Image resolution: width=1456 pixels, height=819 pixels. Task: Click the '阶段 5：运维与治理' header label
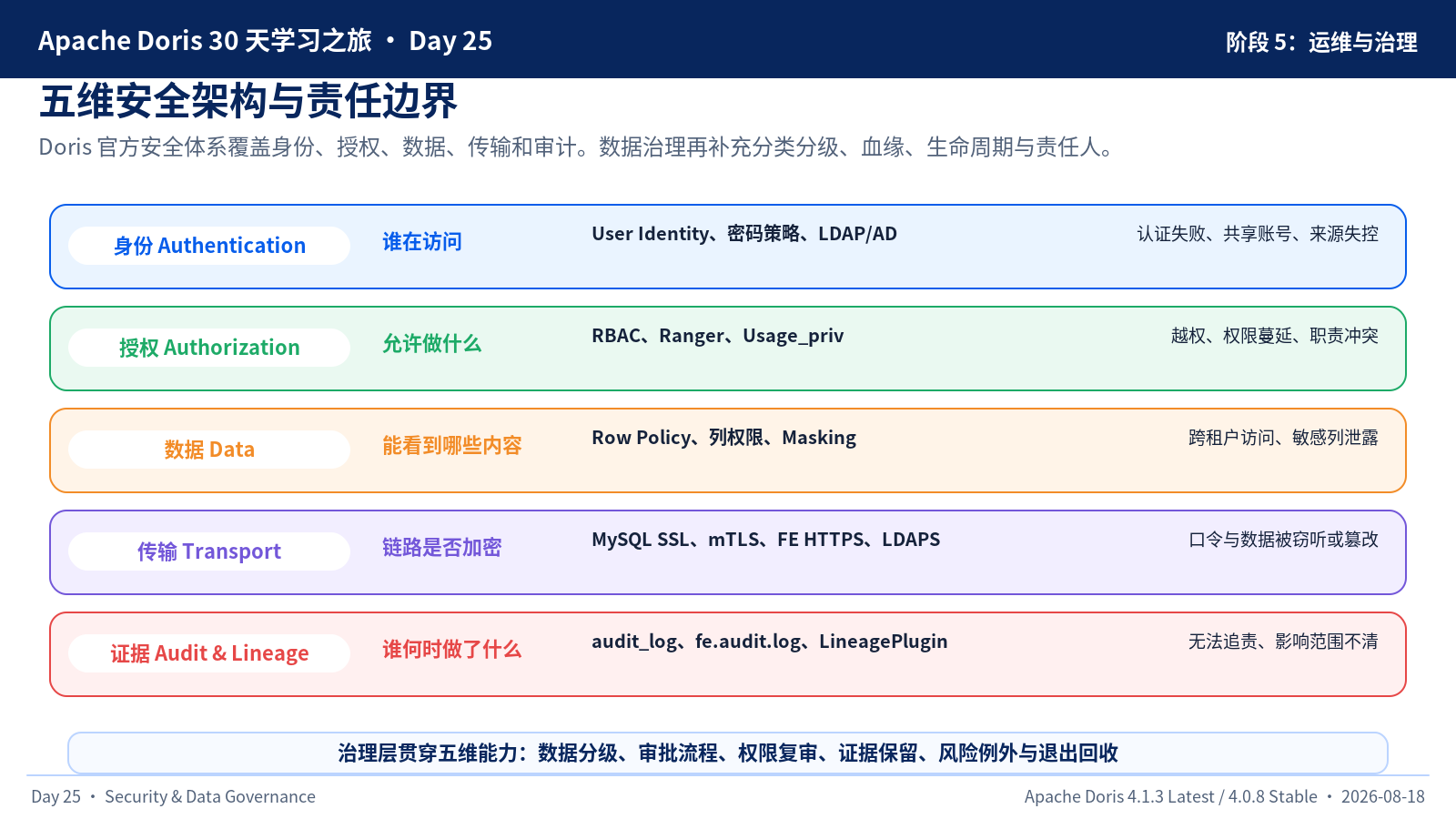pyautogui.click(x=1321, y=42)
